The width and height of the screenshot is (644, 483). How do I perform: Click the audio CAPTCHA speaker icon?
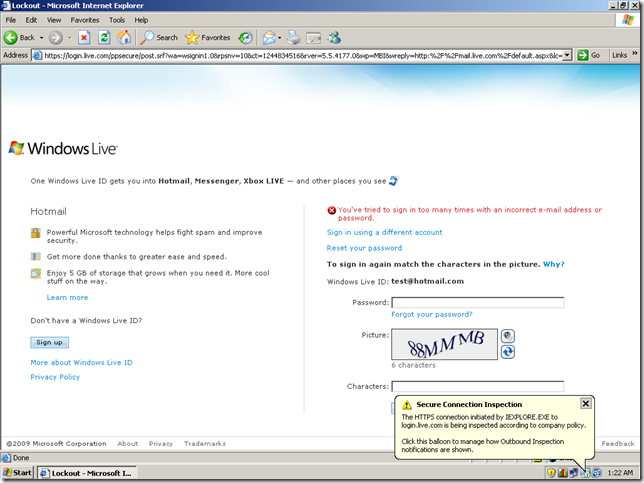coord(508,336)
